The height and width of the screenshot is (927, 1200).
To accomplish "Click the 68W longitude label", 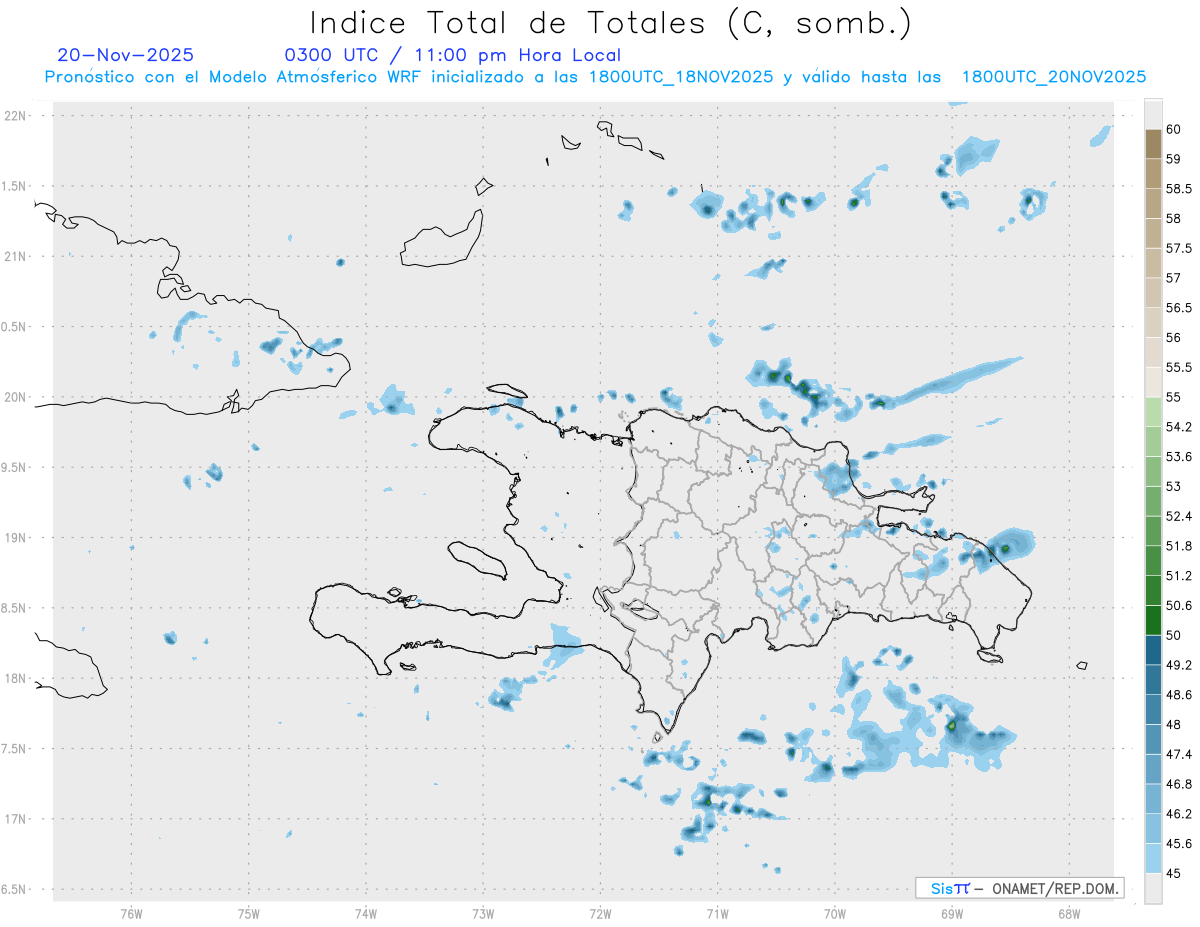I will [1069, 913].
